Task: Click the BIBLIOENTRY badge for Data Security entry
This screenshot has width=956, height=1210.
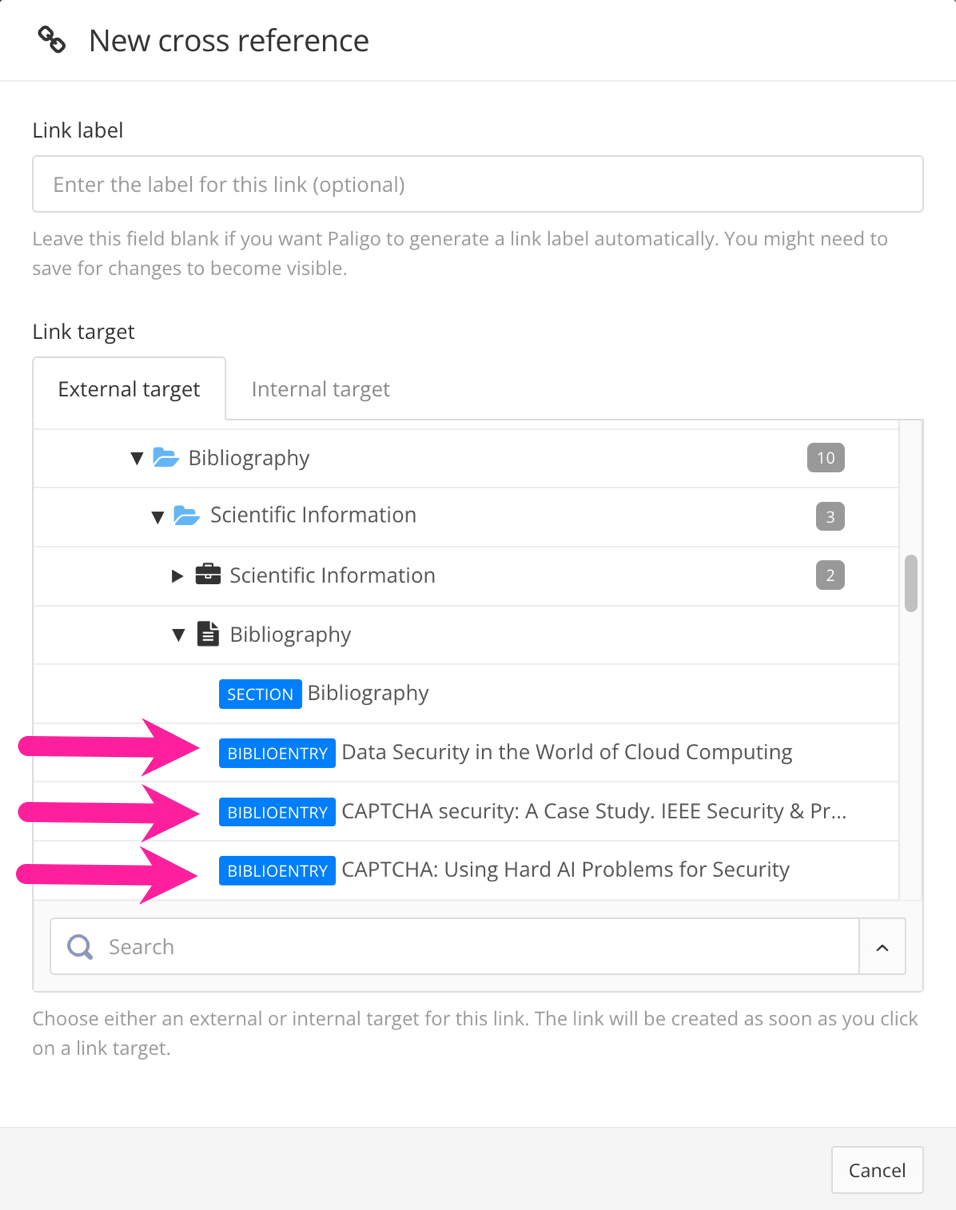Action: click(x=277, y=752)
